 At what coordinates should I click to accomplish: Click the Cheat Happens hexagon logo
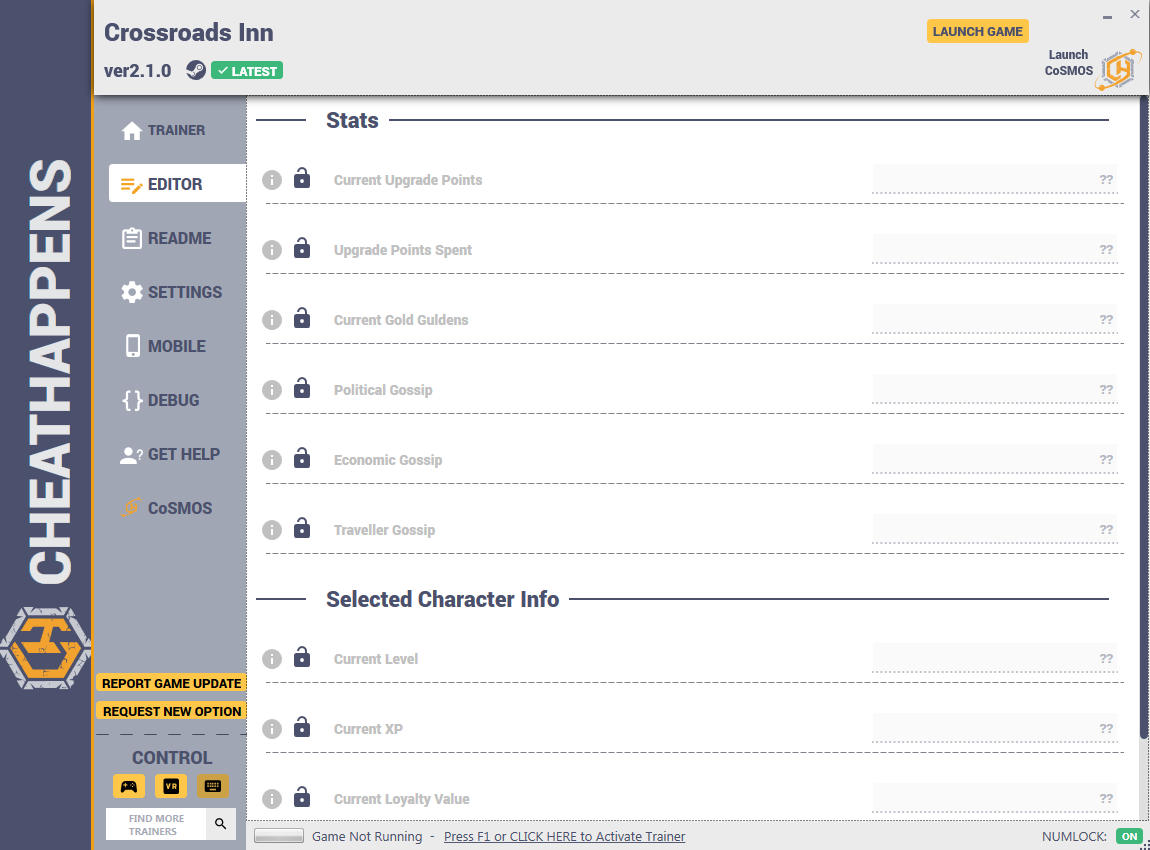point(45,648)
